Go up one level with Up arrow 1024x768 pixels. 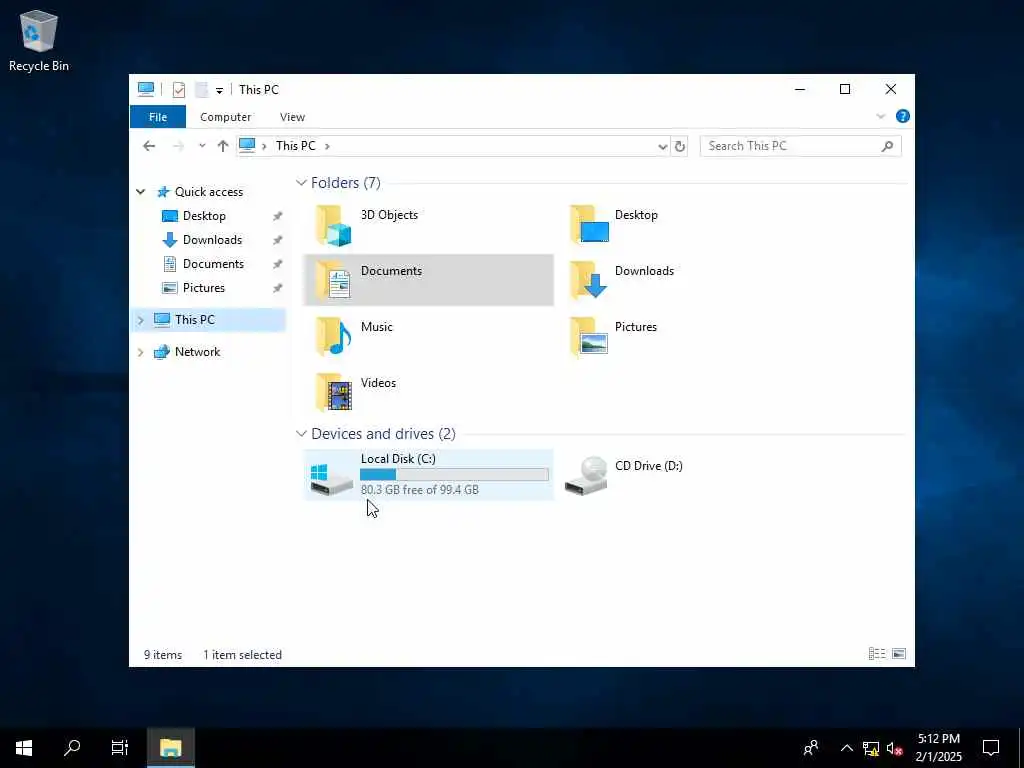[223, 146]
